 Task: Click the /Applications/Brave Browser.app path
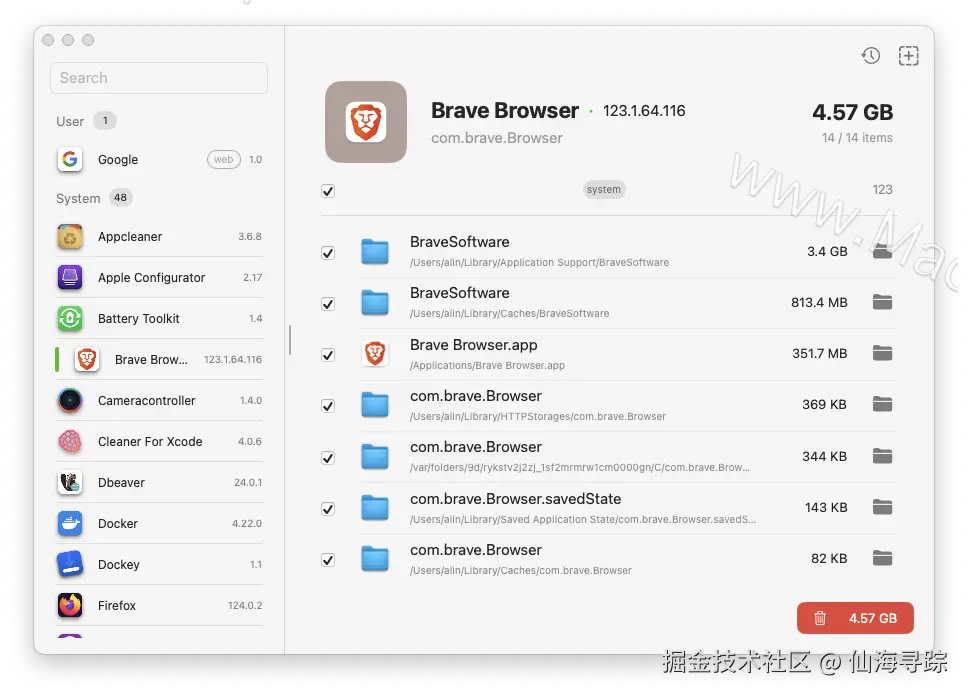[x=487, y=366]
